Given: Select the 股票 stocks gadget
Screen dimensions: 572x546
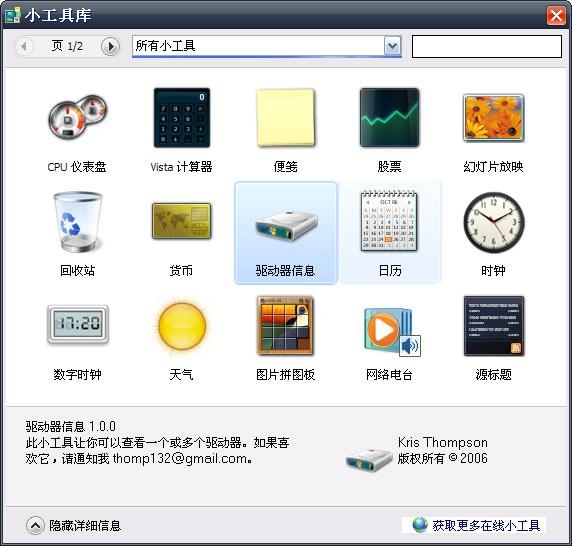Looking at the screenshot, I should 389,117.
